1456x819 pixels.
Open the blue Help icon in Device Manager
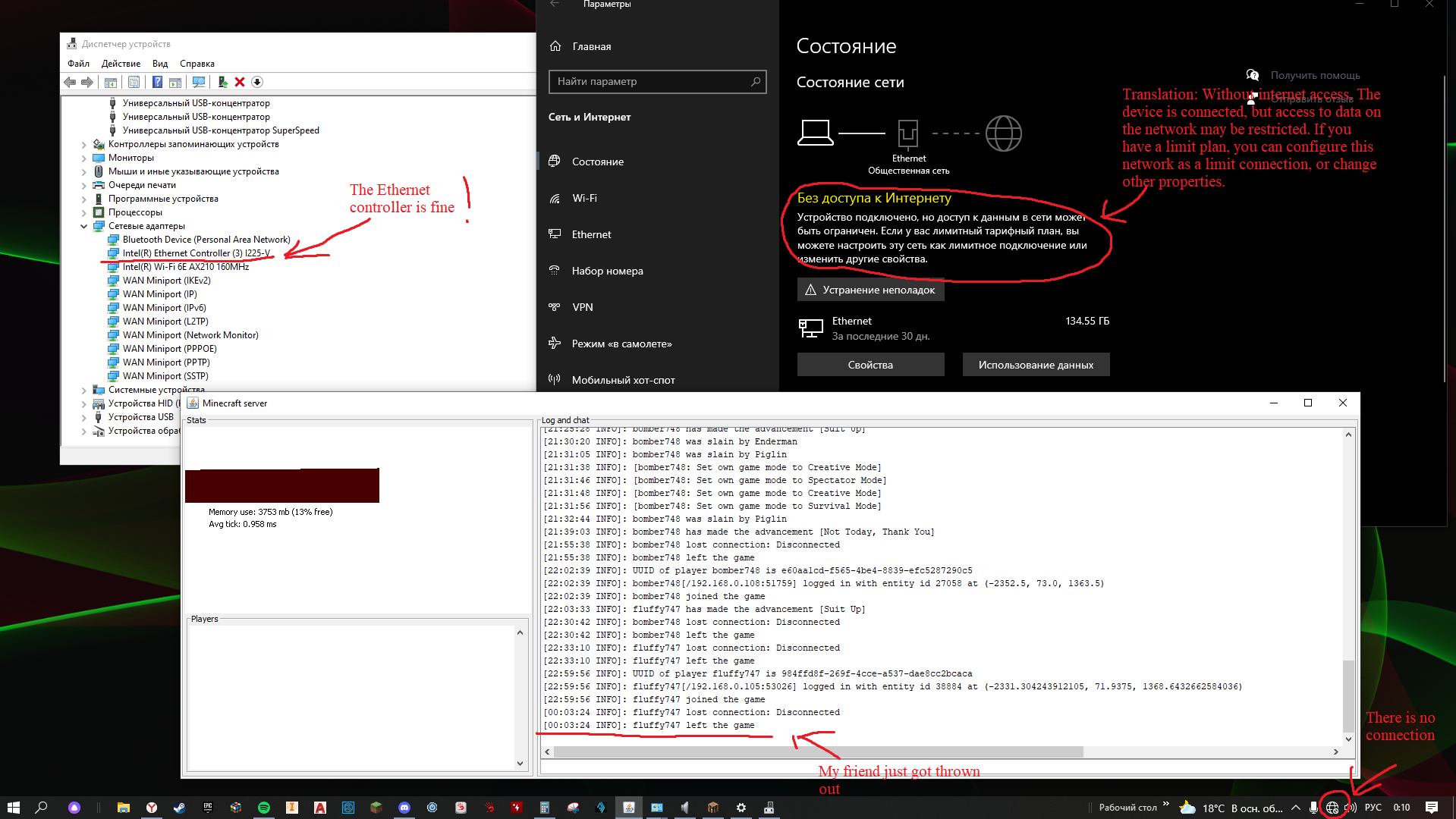157,82
